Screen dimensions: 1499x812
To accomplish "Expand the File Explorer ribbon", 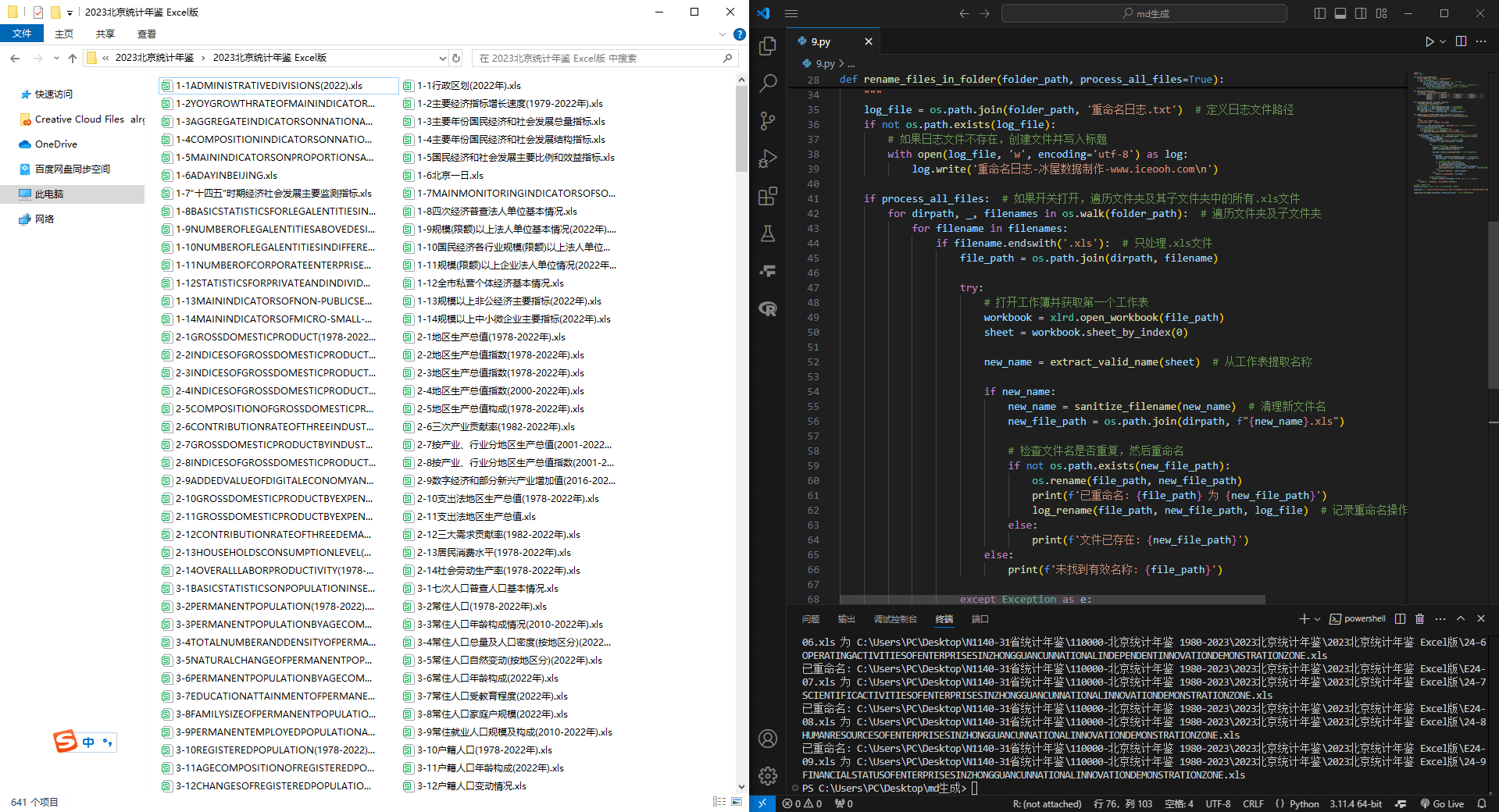I will pos(723,34).
